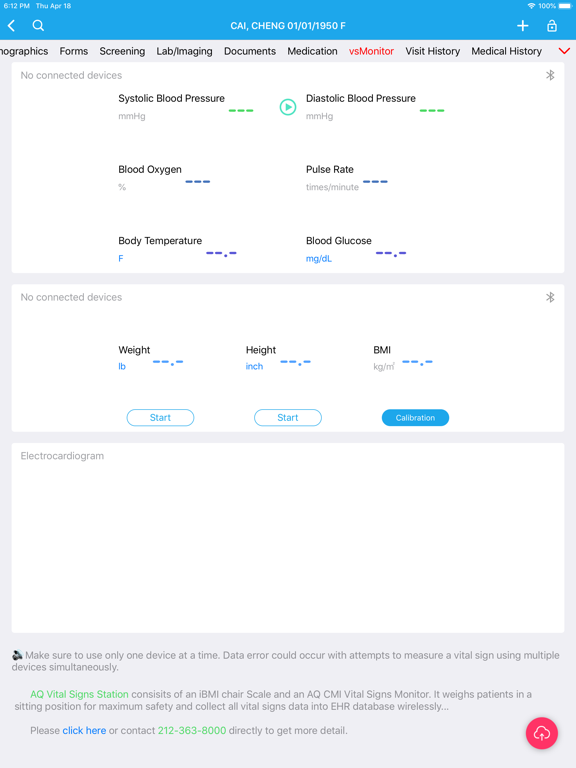Switch height unit inch

(x=254, y=366)
